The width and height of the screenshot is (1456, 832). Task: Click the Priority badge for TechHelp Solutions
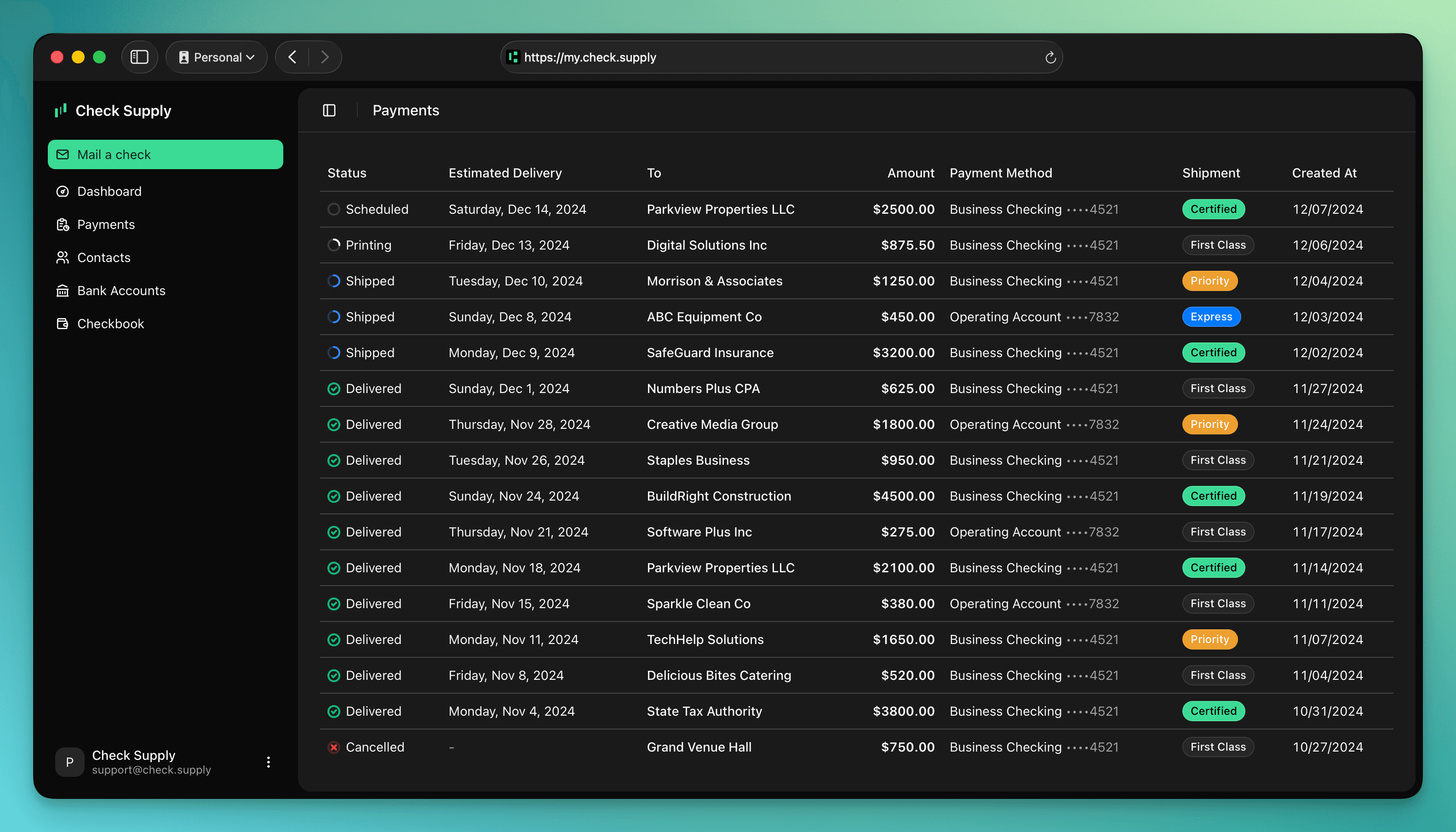1210,639
